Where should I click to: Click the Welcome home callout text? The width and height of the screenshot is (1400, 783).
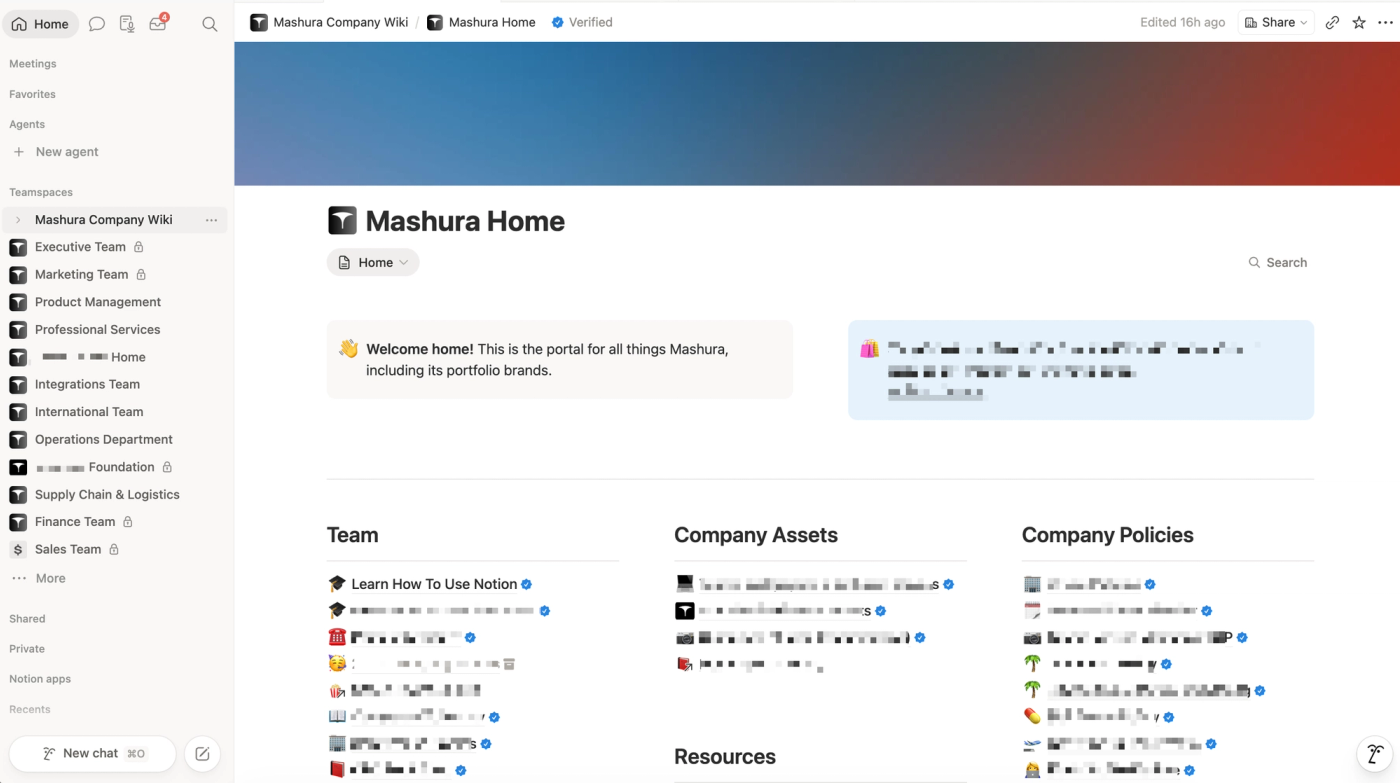(547, 359)
